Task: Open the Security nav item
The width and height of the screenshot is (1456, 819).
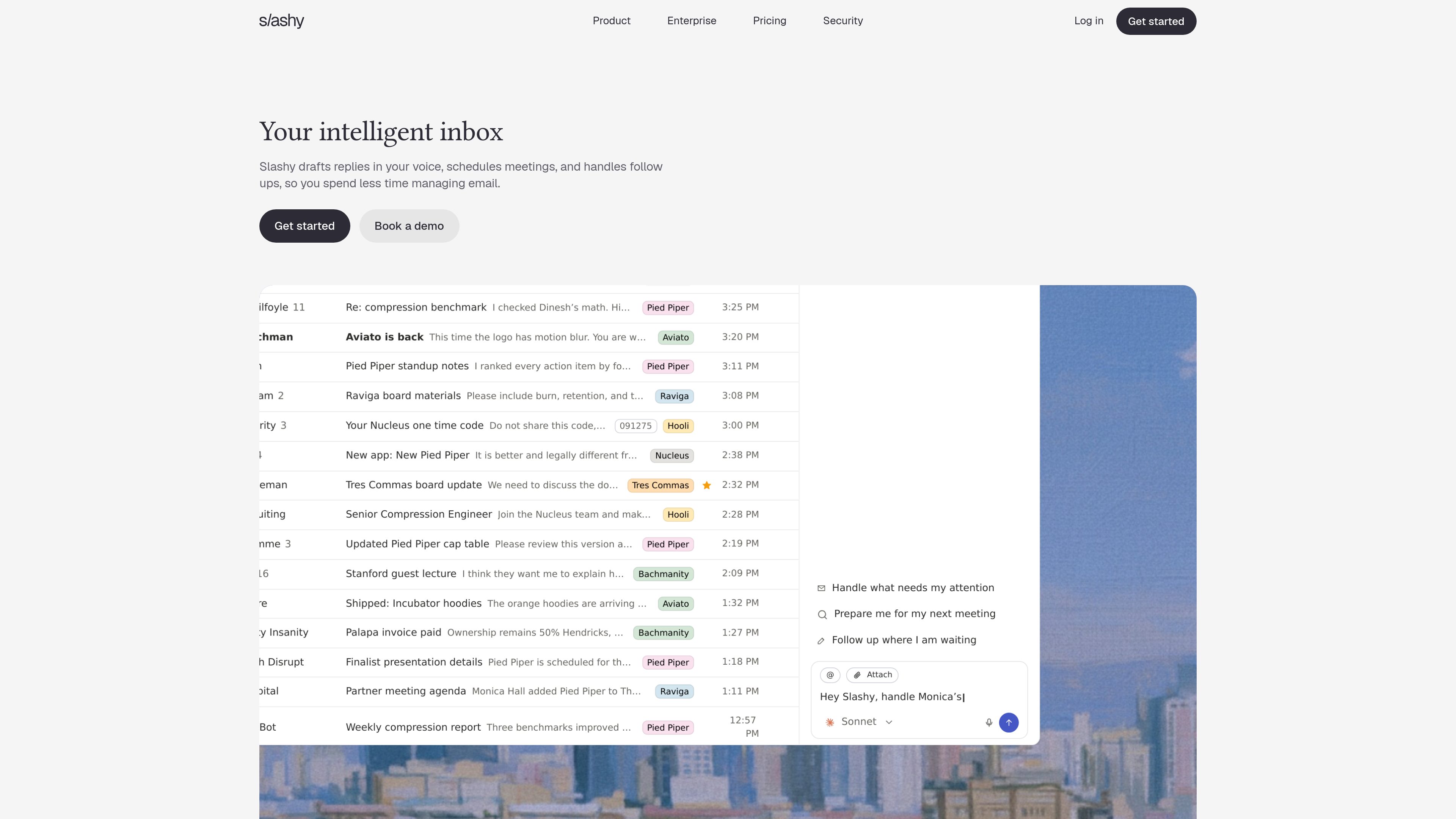Action: (843, 21)
